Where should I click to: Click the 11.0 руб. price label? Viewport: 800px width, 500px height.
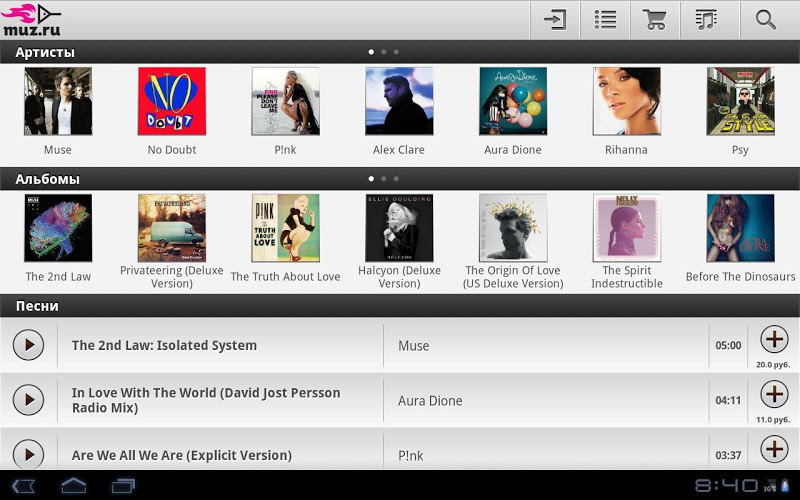point(773,419)
